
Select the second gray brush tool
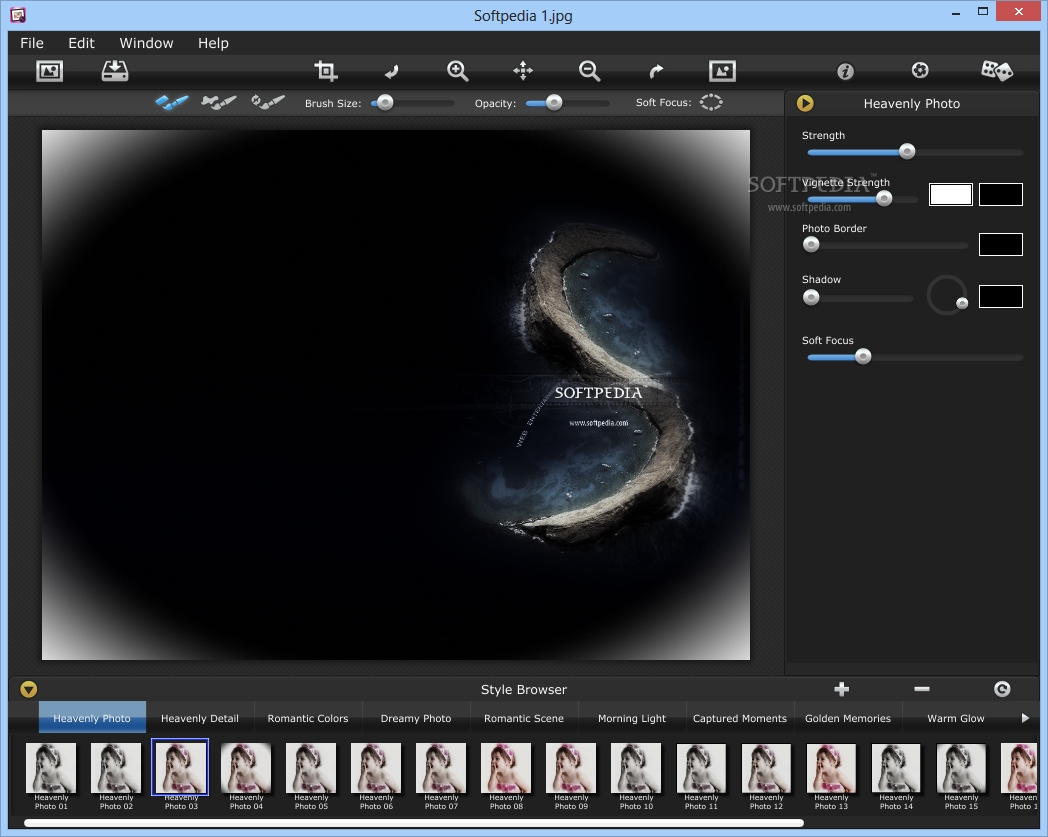(219, 102)
